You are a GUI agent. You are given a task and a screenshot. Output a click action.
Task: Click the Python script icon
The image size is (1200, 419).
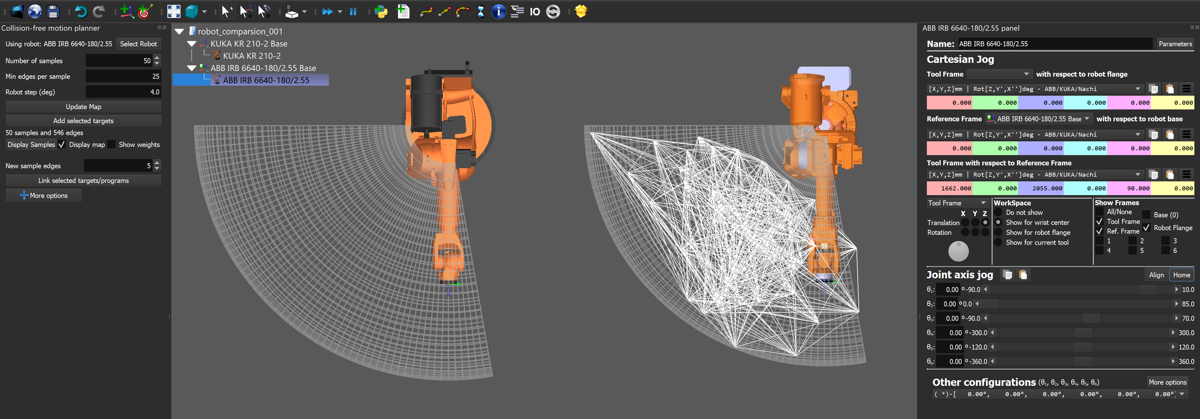381,12
